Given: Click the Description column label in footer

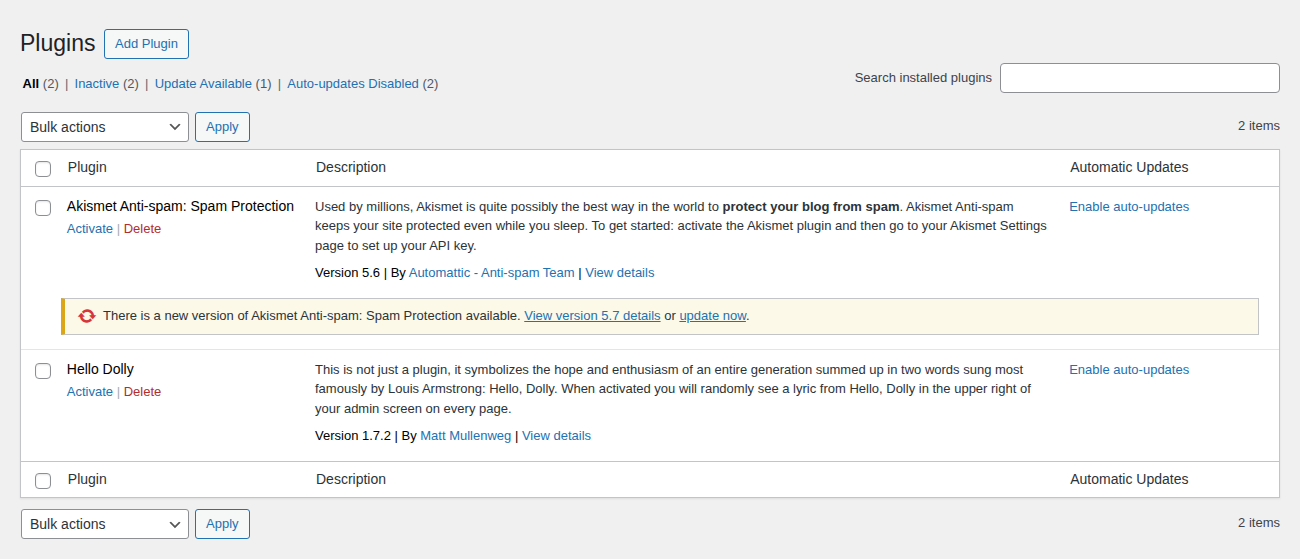Looking at the screenshot, I should tap(351, 479).
